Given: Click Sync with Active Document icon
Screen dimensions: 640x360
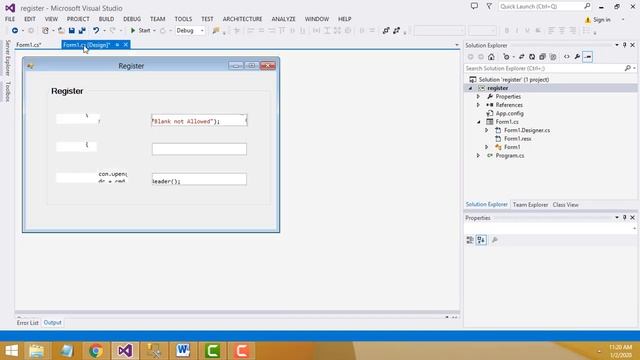Looking at the screenshot, I should tap(522, 57).
